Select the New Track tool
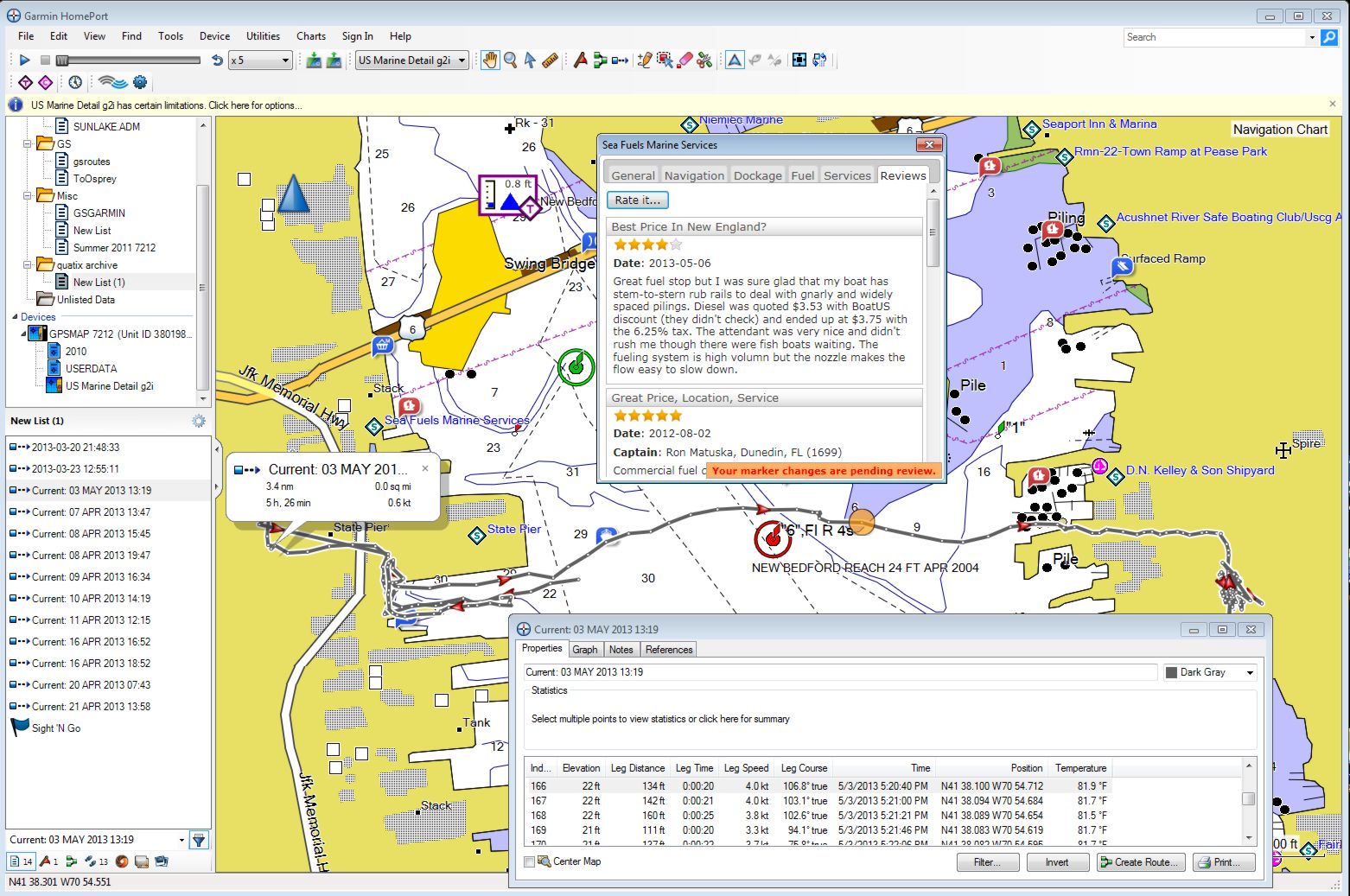This screenshot has height=896, width=1350. (620, 60)
